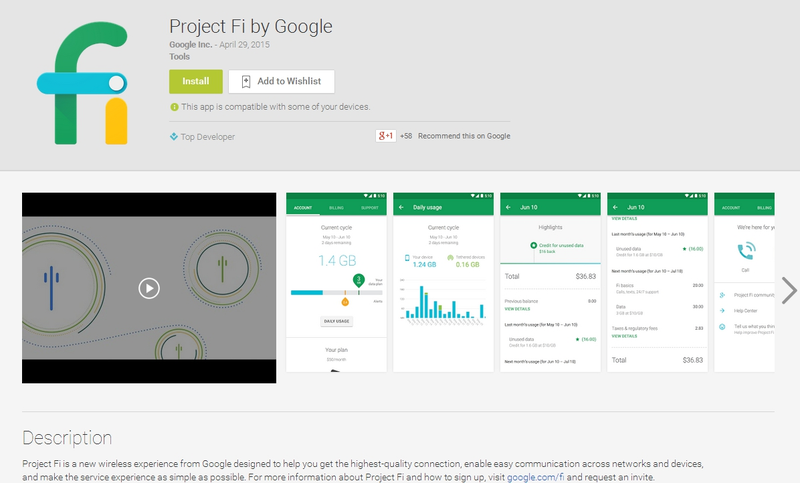Open the support screenshot with Call icon
Image resolution: width=800 pixels, height=483 pixels.
click(744, 282)
